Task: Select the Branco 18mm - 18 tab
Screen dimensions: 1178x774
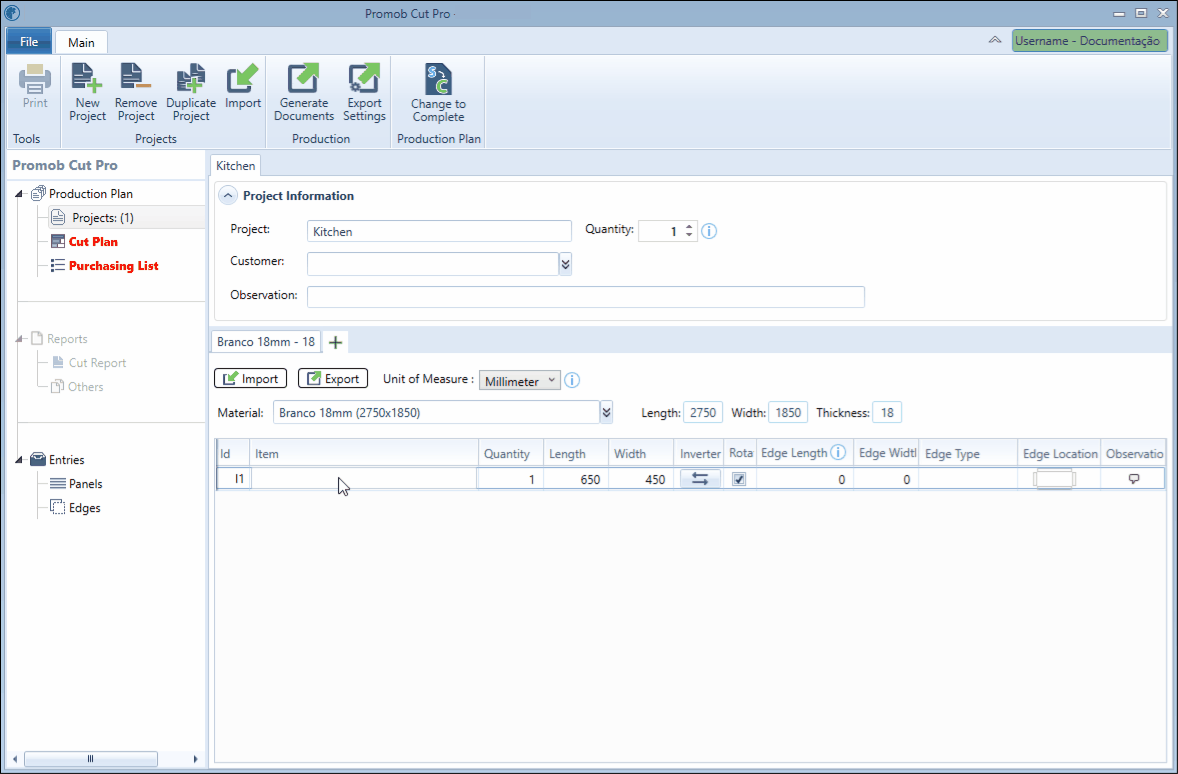Action: click(x=266, y=342)
